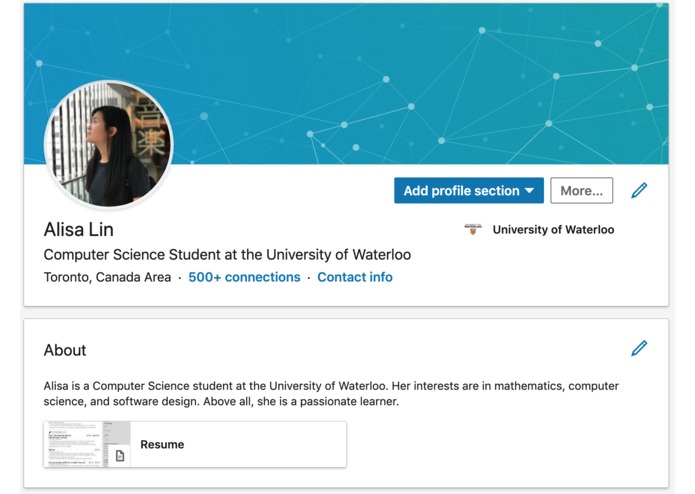Click the University of Waterloo school label
This screenshot has width=695, height=494.
point(553,229)
